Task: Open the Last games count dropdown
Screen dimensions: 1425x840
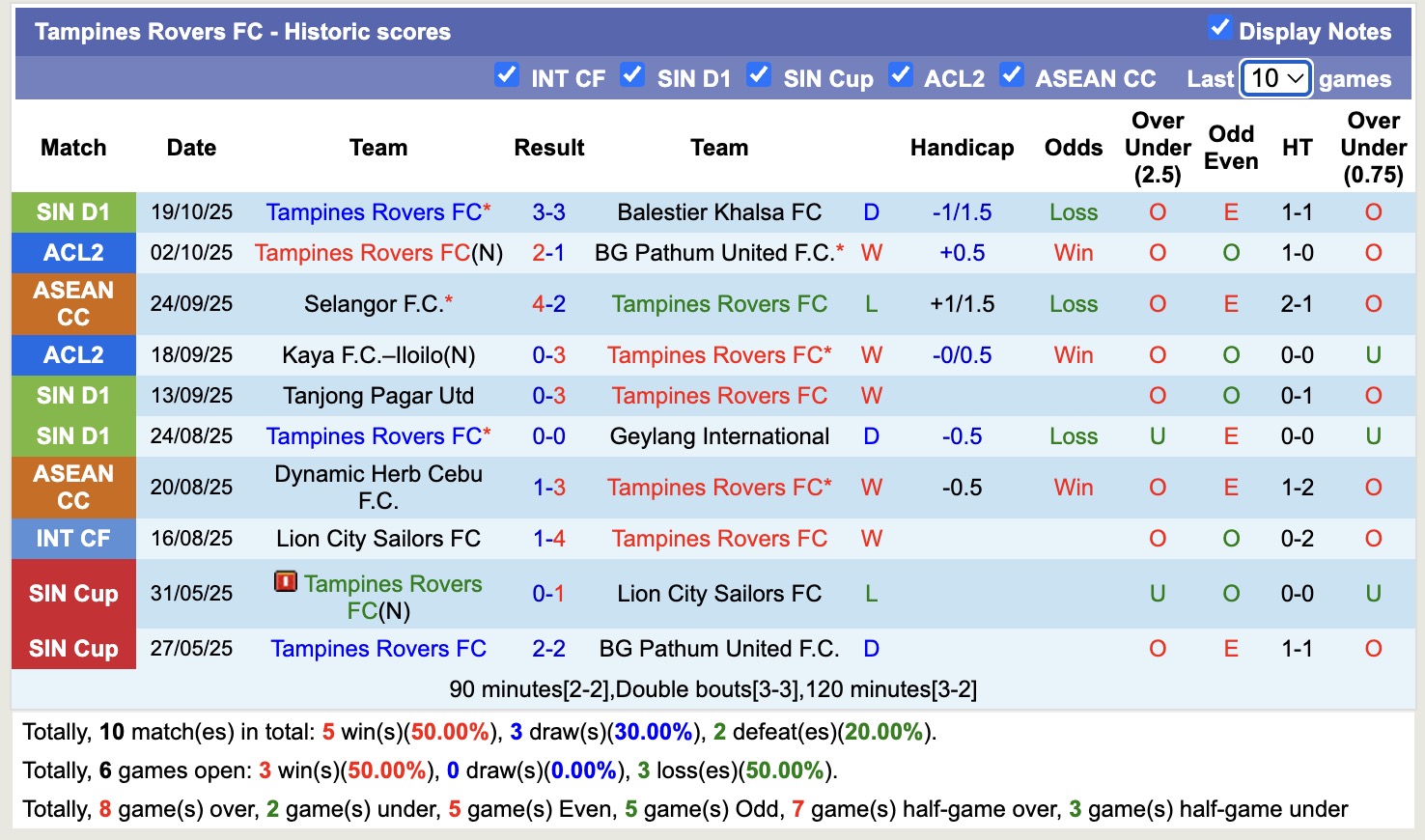Action: click(1276, 78)
